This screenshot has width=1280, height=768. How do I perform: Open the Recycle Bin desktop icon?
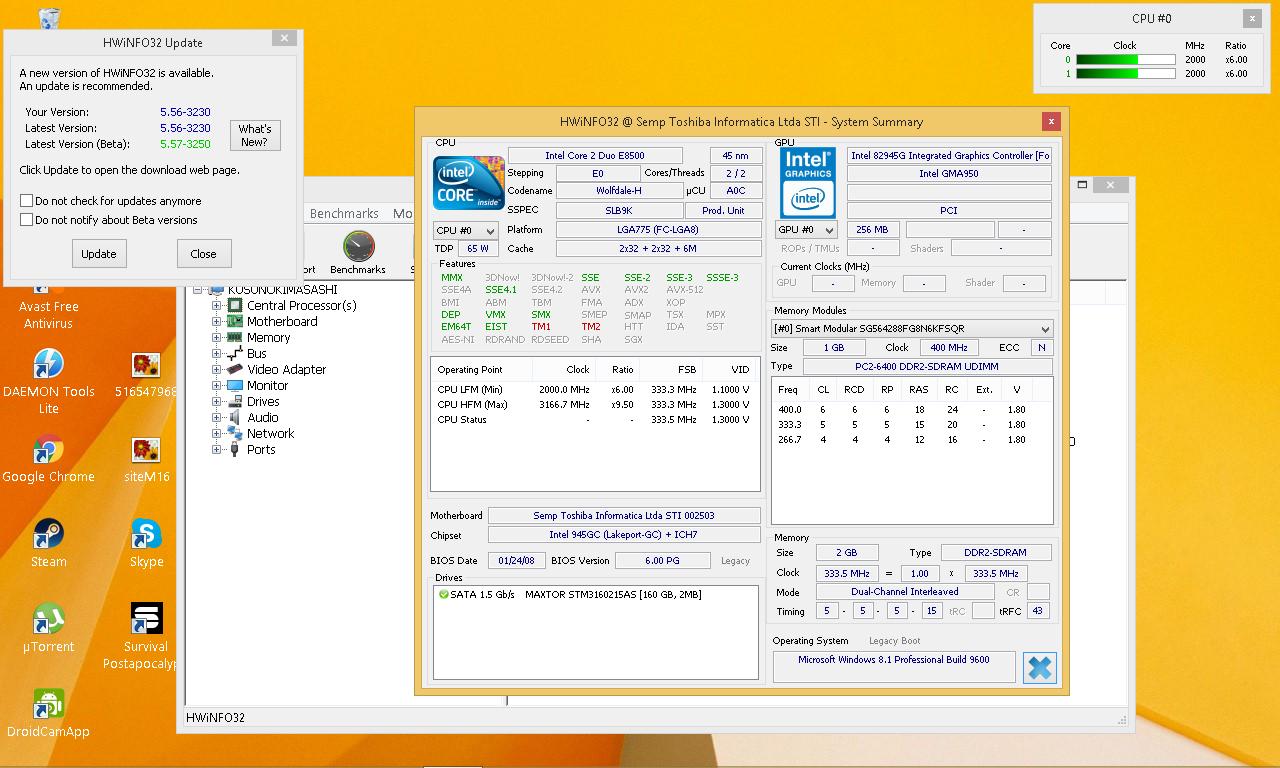pyautogui.click(x=48, y=19)
